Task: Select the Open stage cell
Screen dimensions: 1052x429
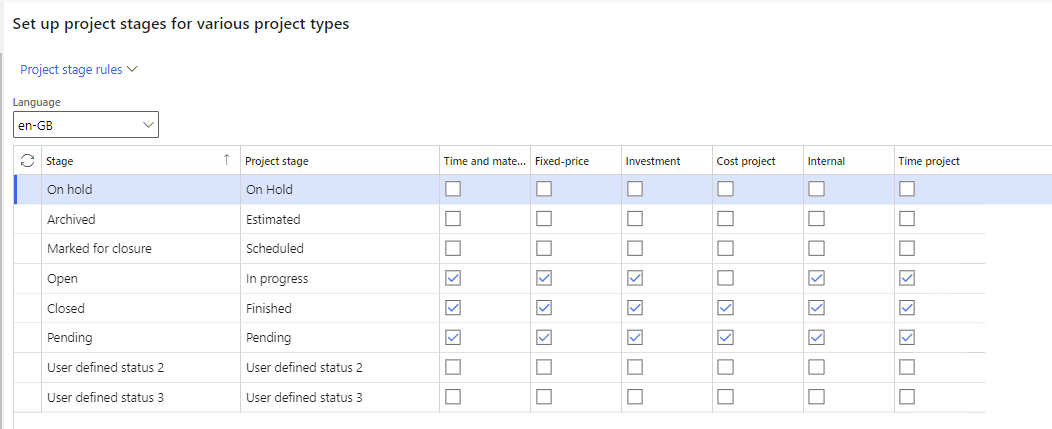Action: coord(140,278)
